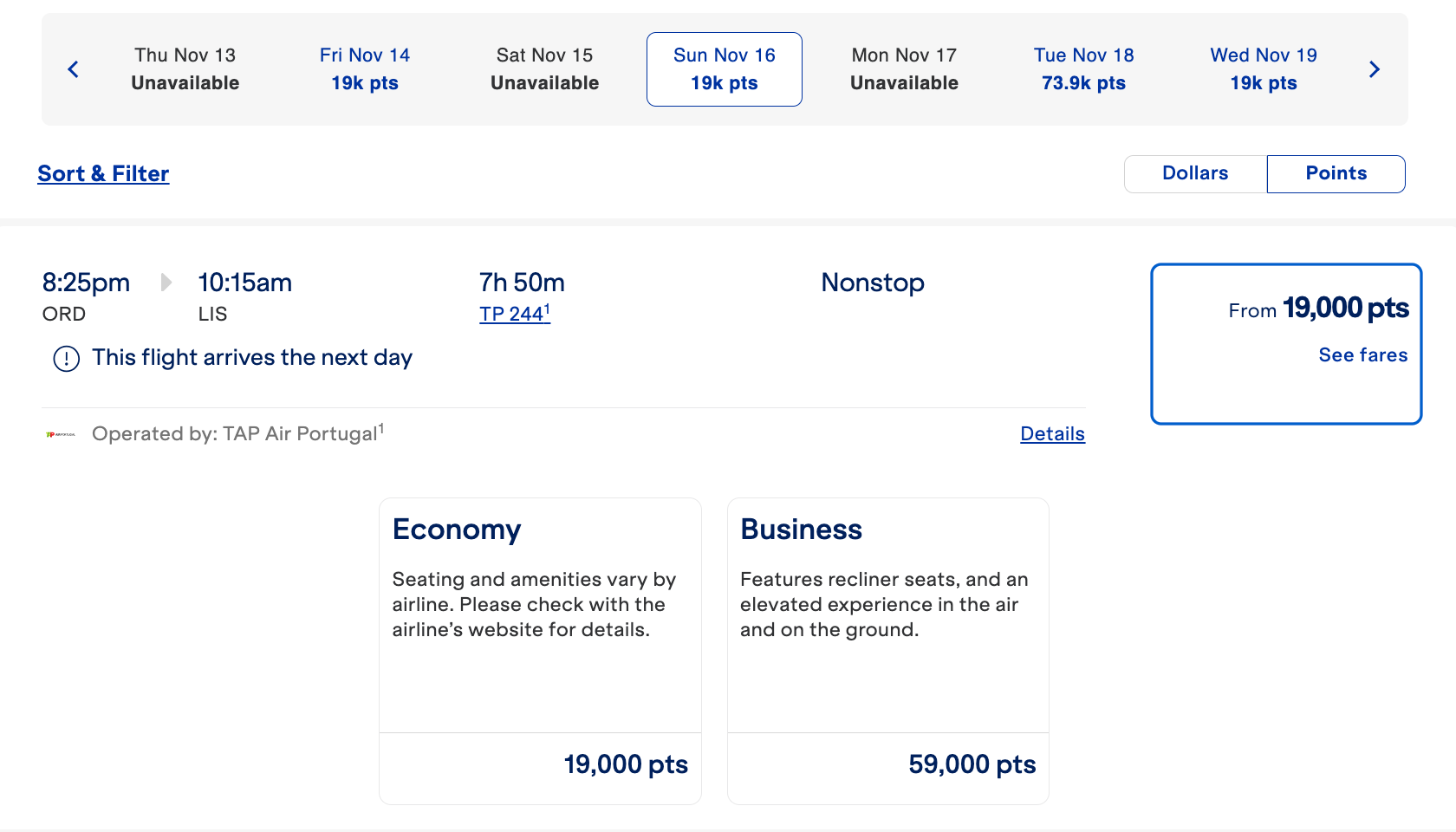Viewport: 1456px width, 832px height.
Task: Click the arrow between departure and arrival times
Action: 166,283
